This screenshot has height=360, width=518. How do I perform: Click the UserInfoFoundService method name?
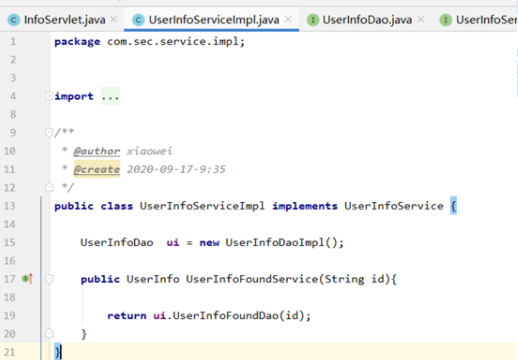pyautogui.click(x=252, y=279)
